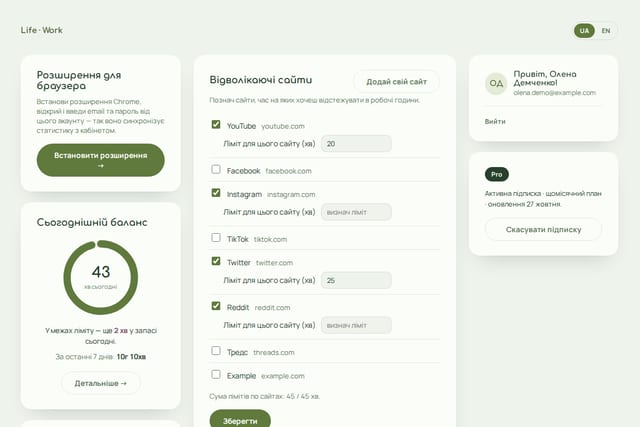Click the Встановити розширення button
Viewport: 640px width, 427px height.
coord(100,160)
